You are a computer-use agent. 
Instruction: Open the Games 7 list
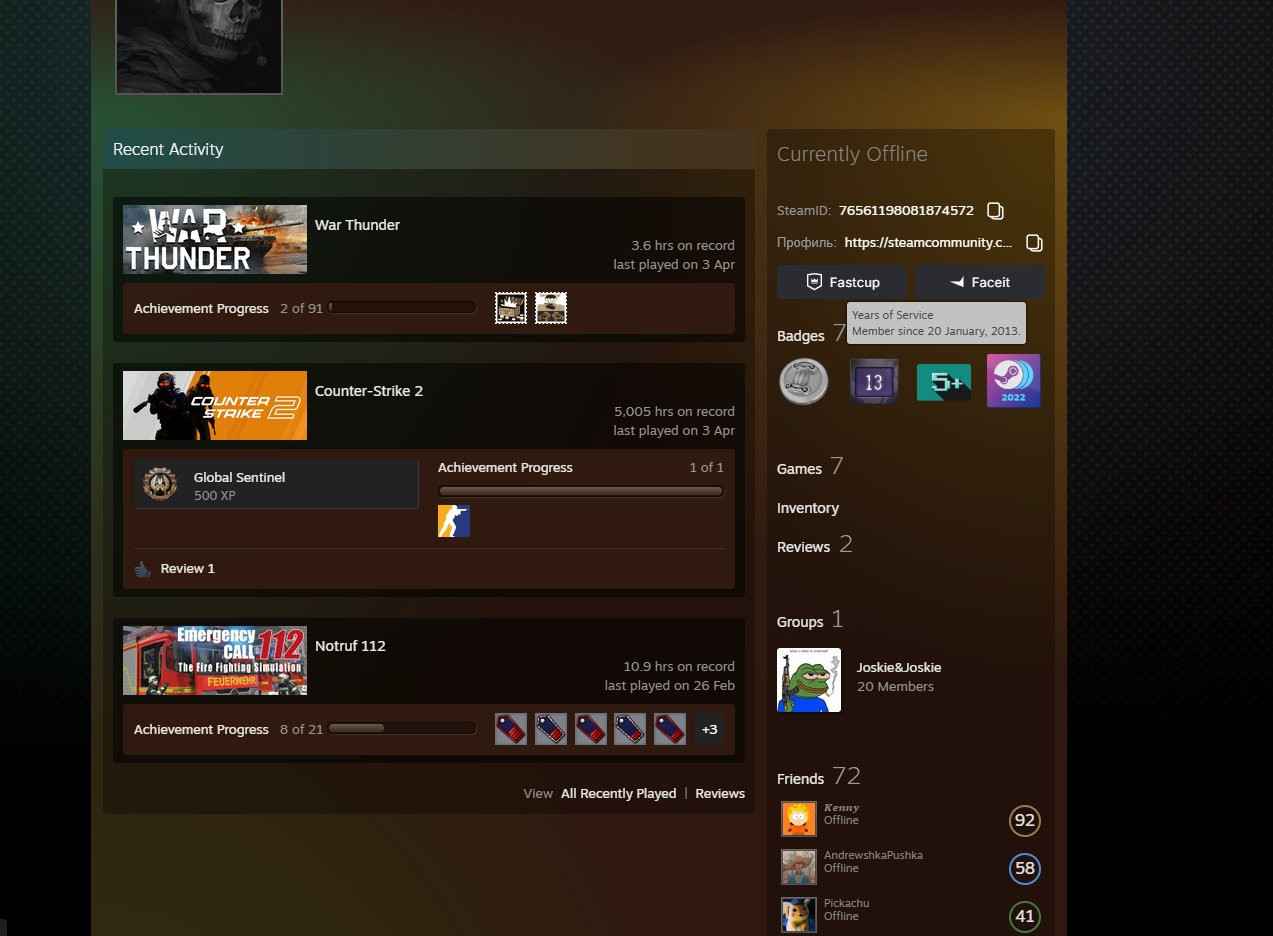pyautogui.click(x=810, y=467)
